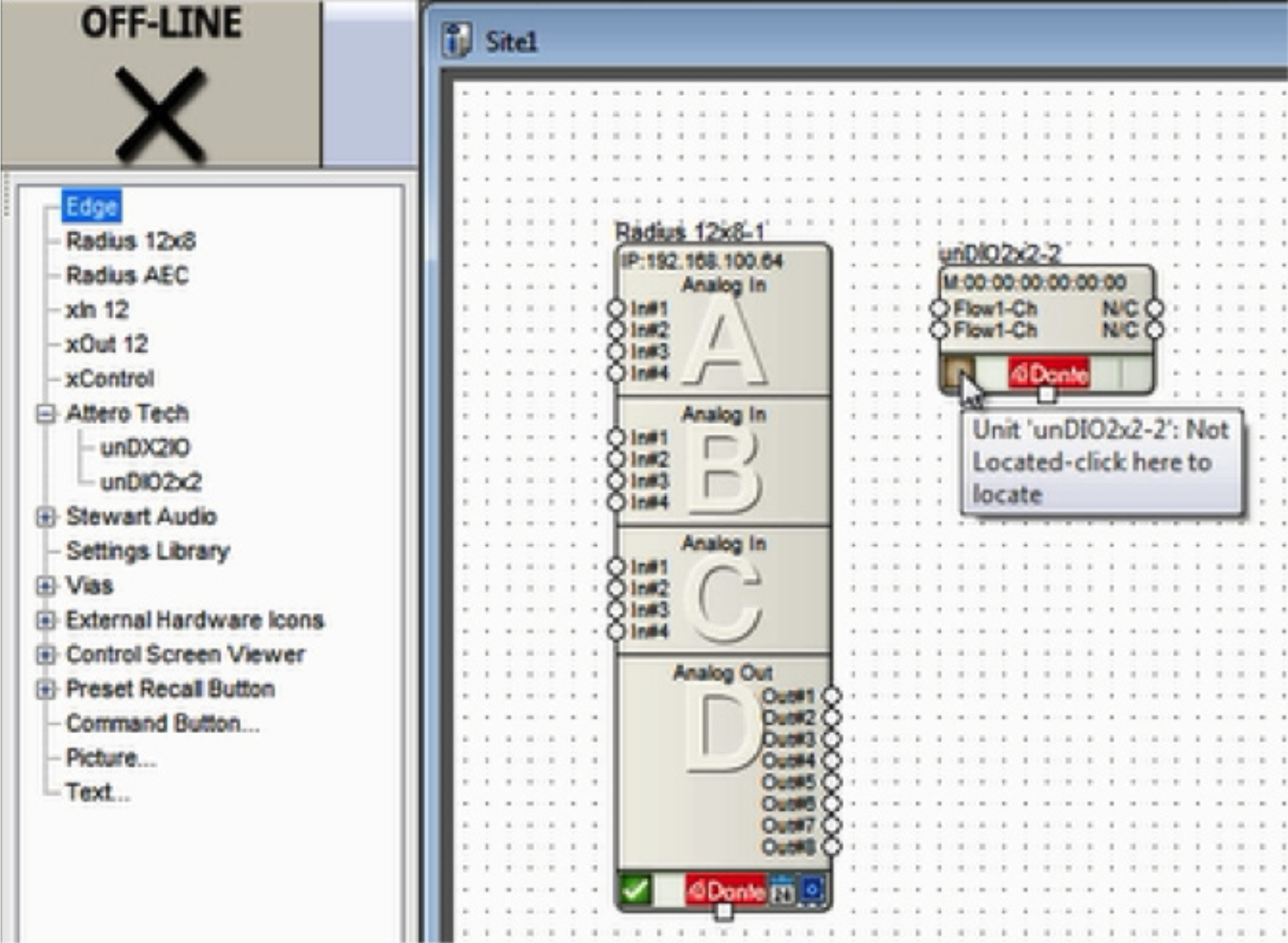Click the Command Button... item
Viewport: 1288px width, 943px height.
162,724
